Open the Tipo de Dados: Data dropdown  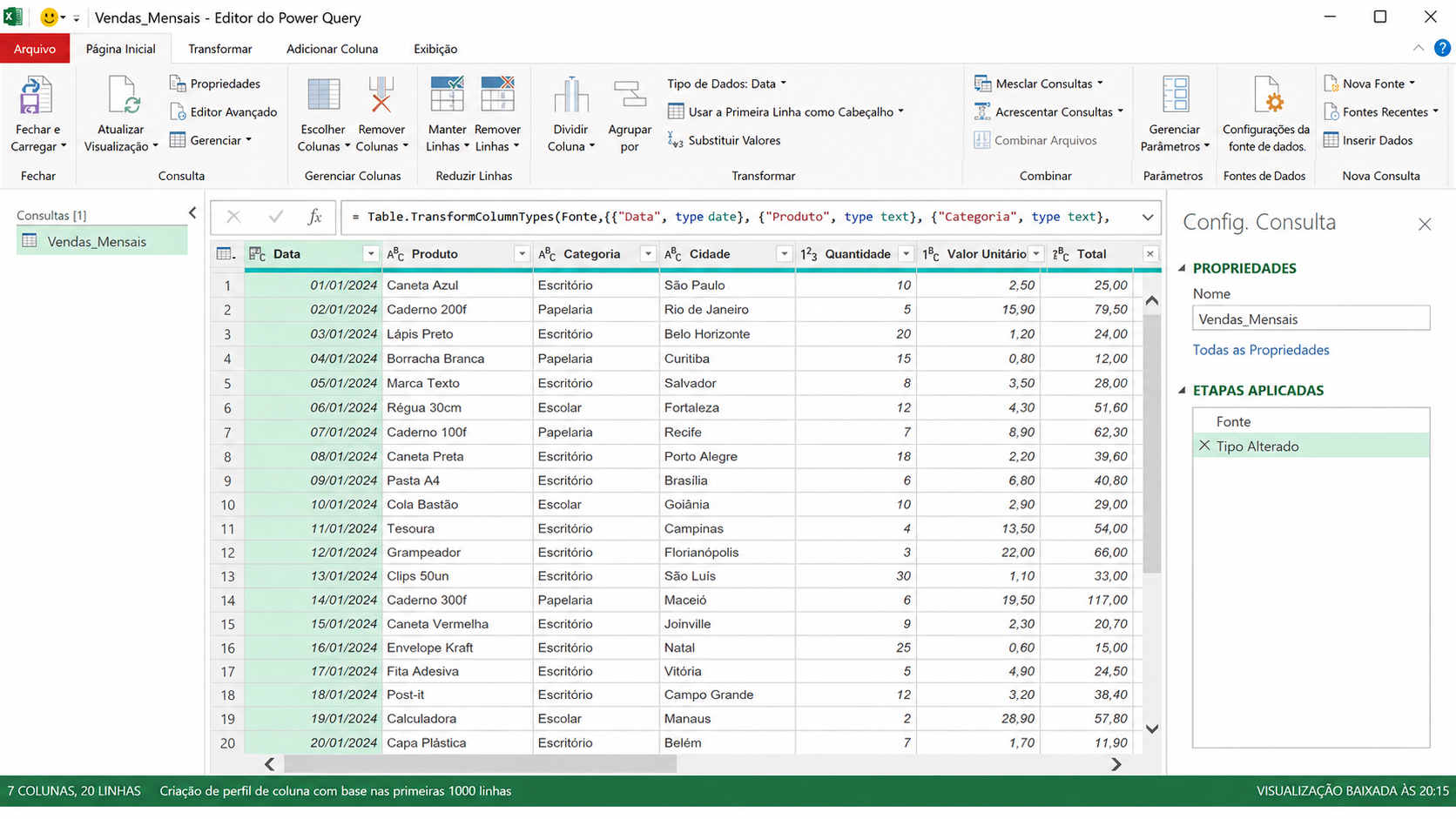(x=727, y=84)
